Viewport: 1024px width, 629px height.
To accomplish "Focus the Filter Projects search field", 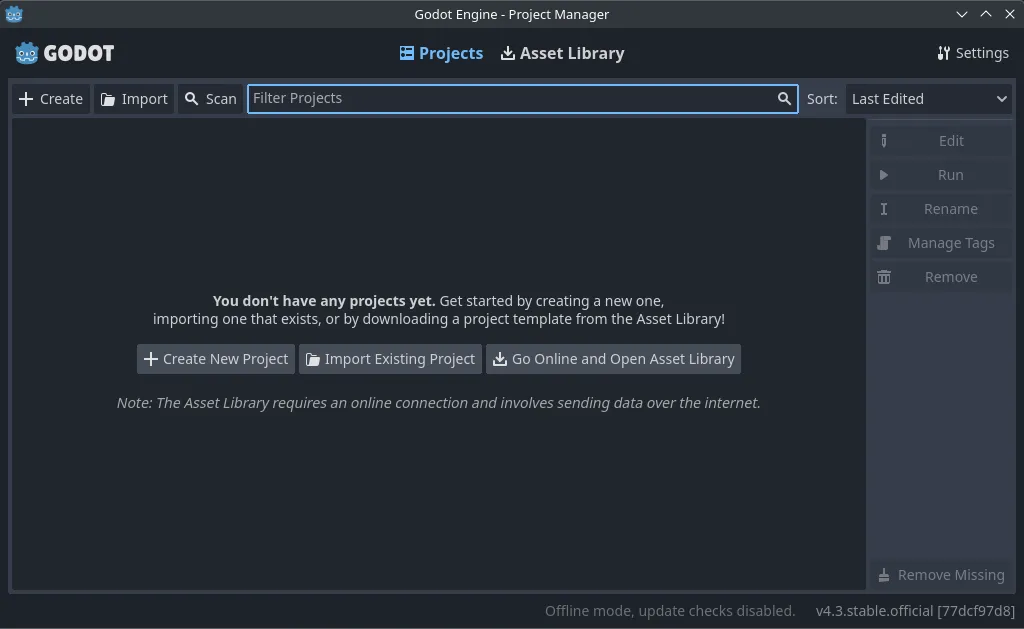I will (510, 99).
